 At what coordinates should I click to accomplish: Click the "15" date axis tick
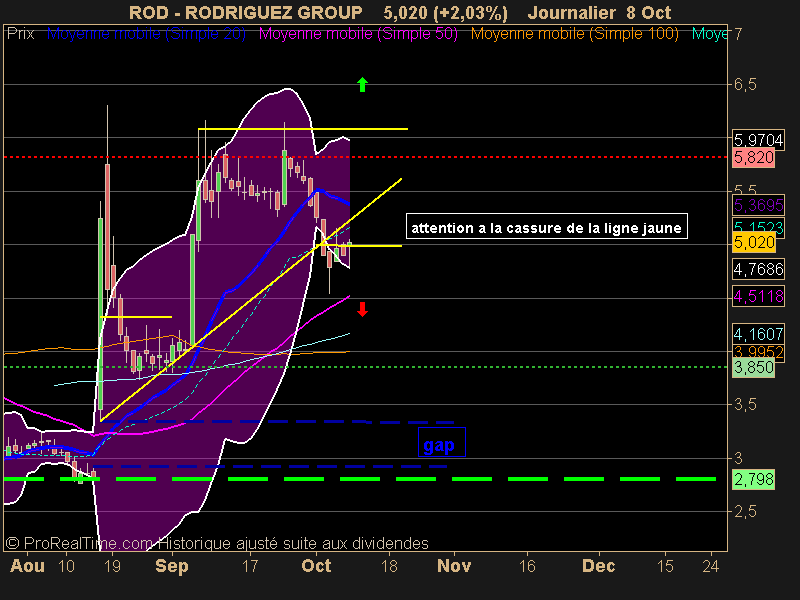[665, 566]
